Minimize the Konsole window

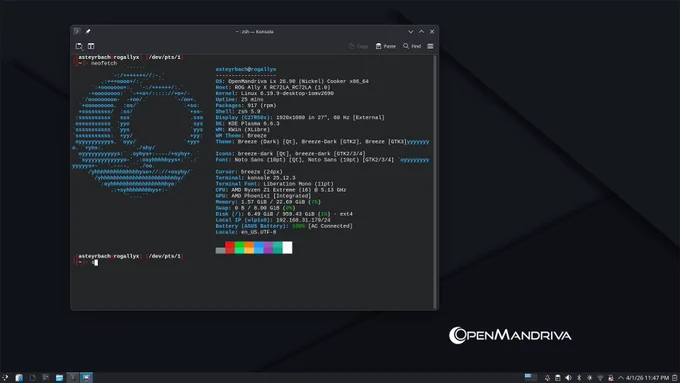tap(411, 32)
